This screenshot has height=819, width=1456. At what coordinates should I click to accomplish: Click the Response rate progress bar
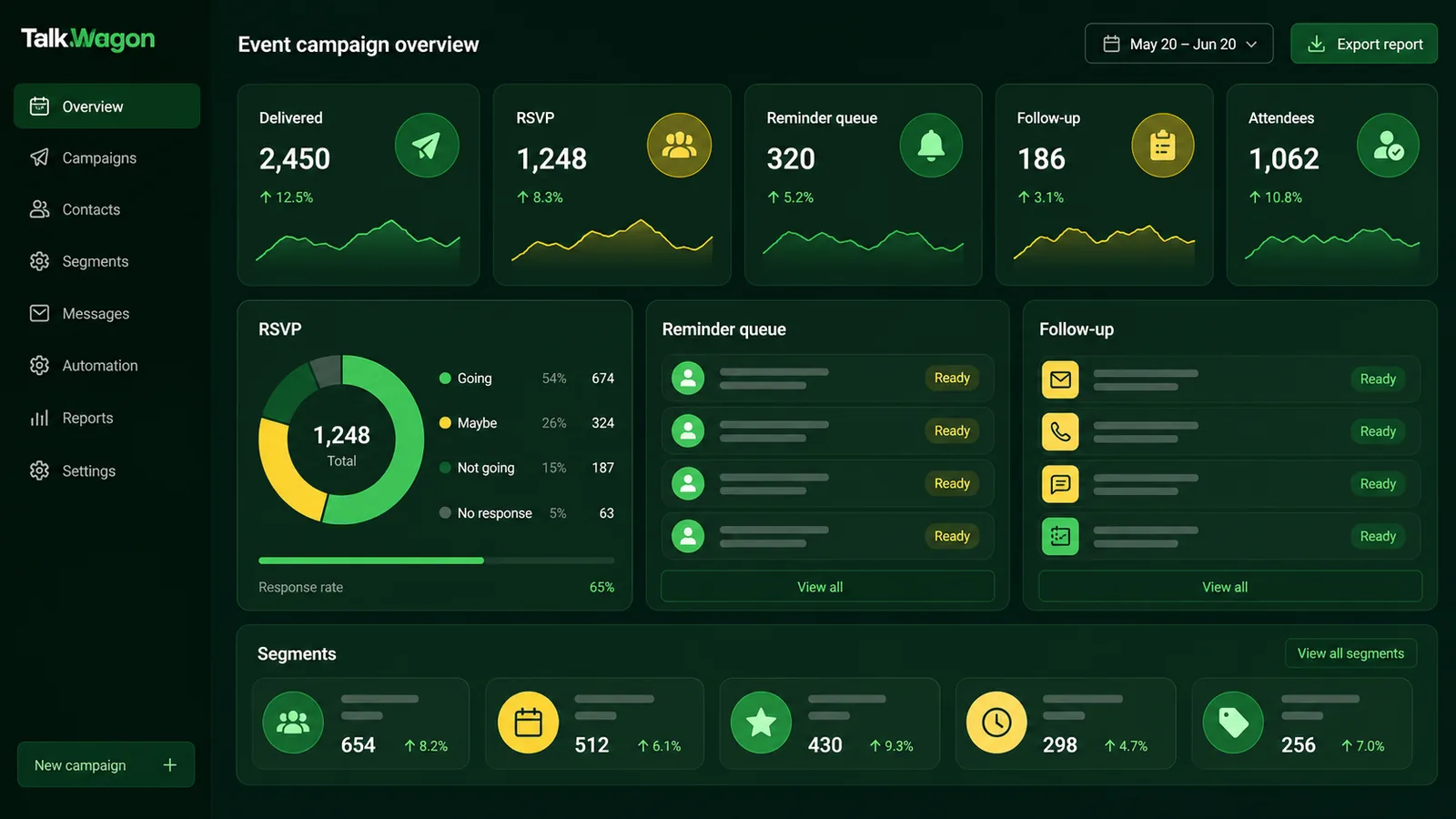[x=436, y=561]
